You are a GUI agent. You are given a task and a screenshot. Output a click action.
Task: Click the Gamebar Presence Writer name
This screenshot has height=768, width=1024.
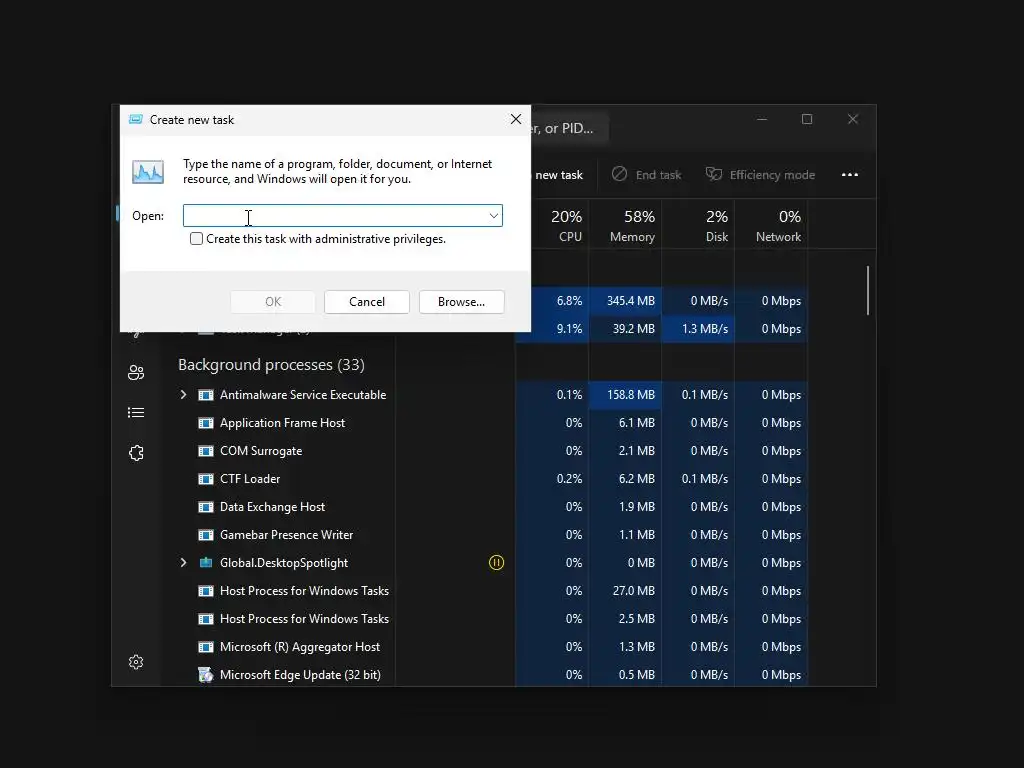tap(287, 535)
